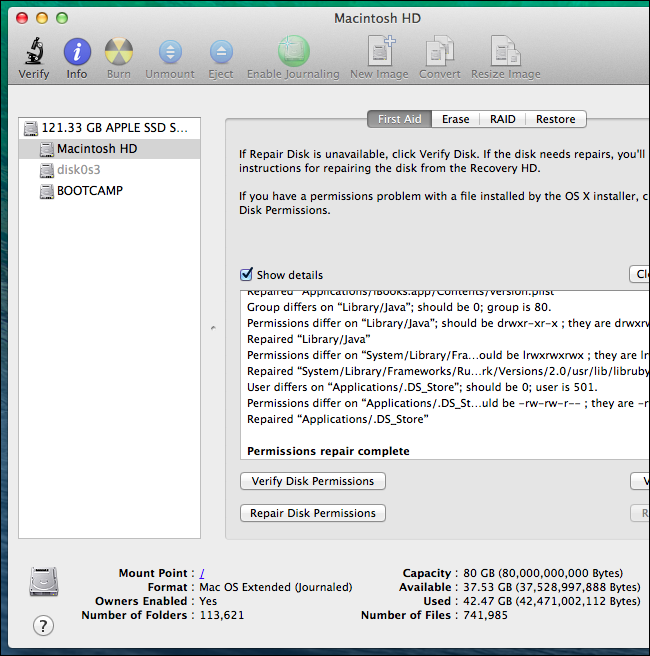
Task: Click the splitter handle between sidebar and panel
Action: coord(213,328)
